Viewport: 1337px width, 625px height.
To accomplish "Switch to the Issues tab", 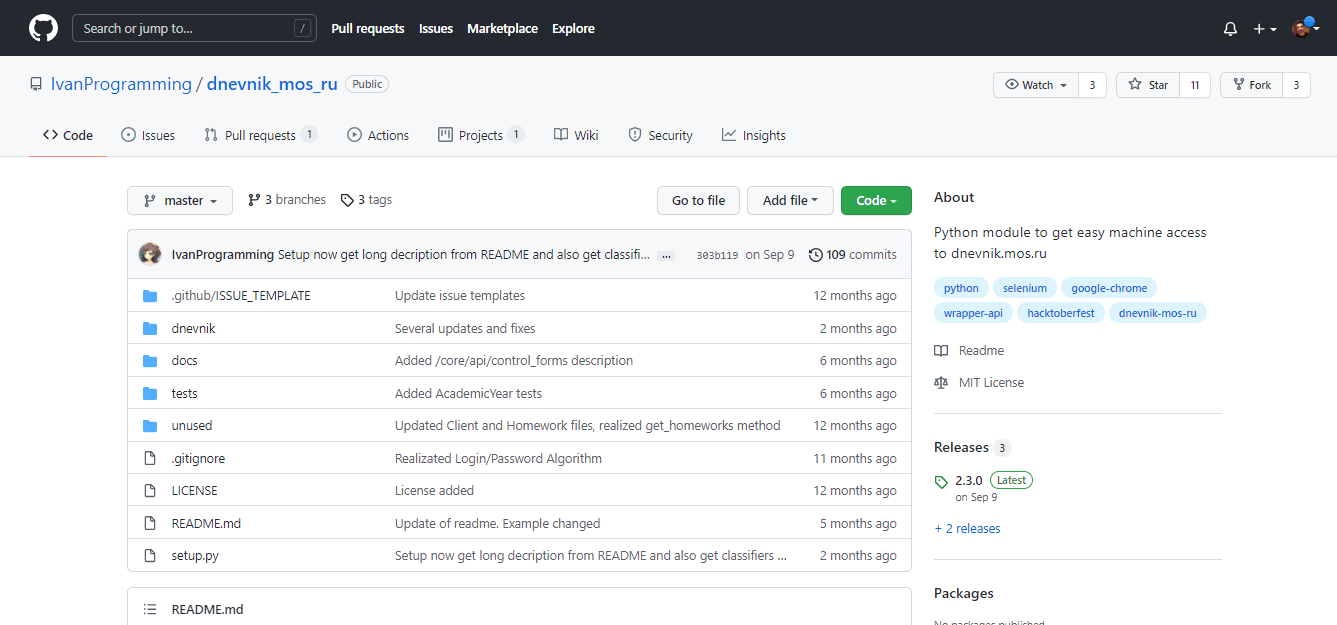I will pyautogui.click(x=148, y=135).
